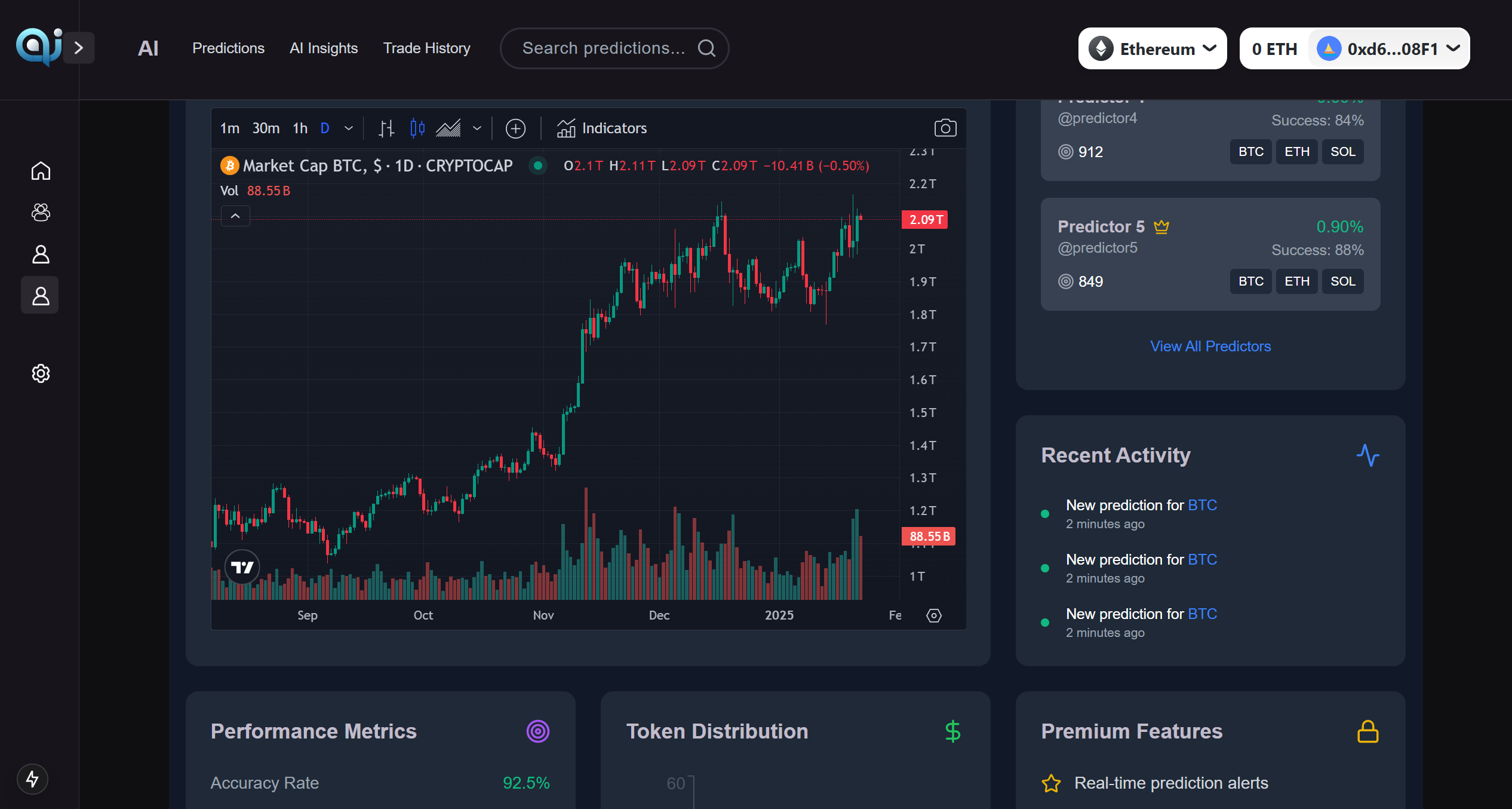The height and width of the screenshot is (809, 1512).
Task: Click the search magnifier icon
Action: (706, 48)
